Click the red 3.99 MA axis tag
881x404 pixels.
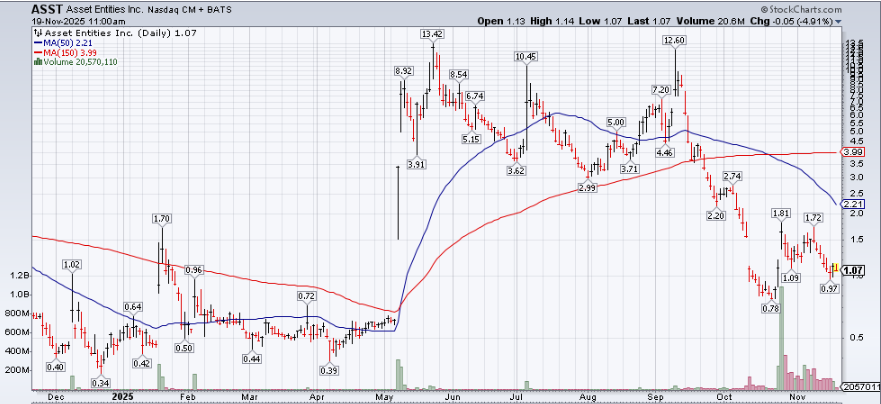pos(853,152)
